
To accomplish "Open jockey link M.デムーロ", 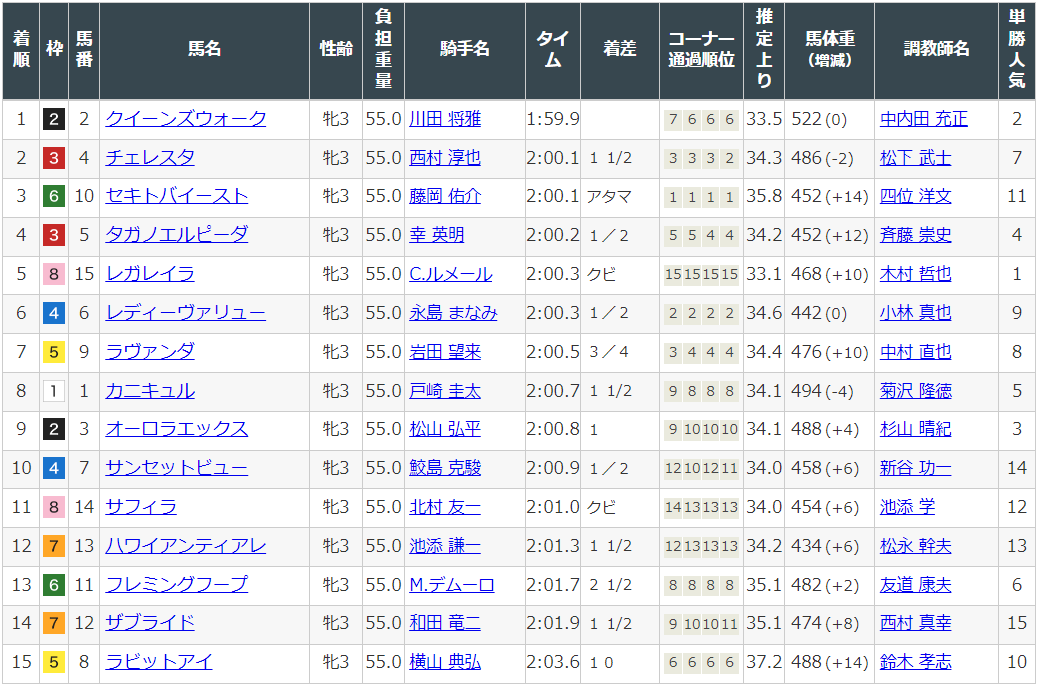I will pos(452,585).
